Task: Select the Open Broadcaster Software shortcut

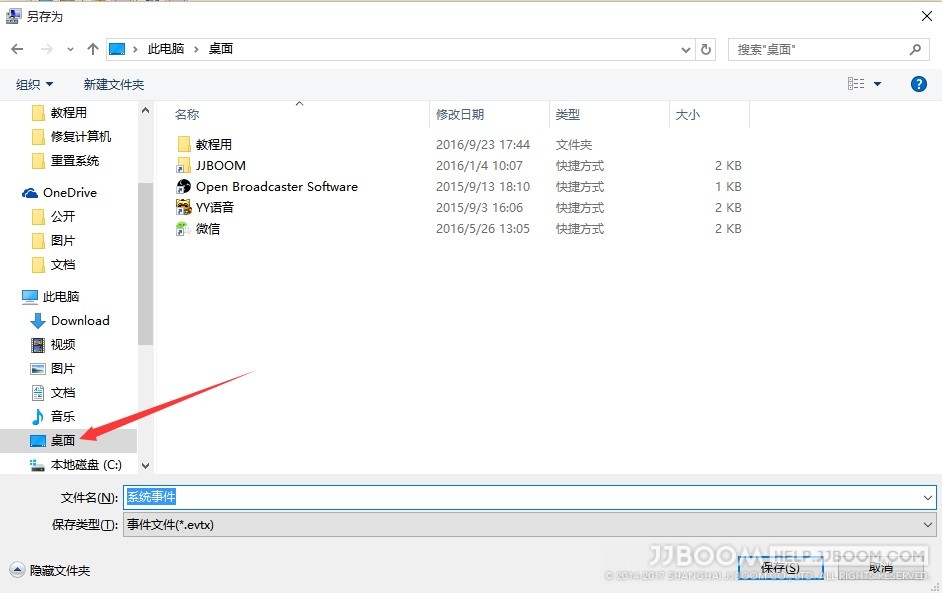Action: click(x=276, y=187)
